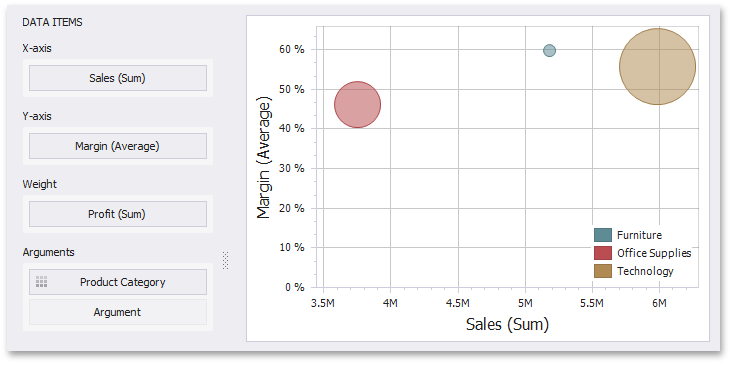Click the Furniture legend color swatch
The image size is (733, 366).
click(x=603, y=235)
